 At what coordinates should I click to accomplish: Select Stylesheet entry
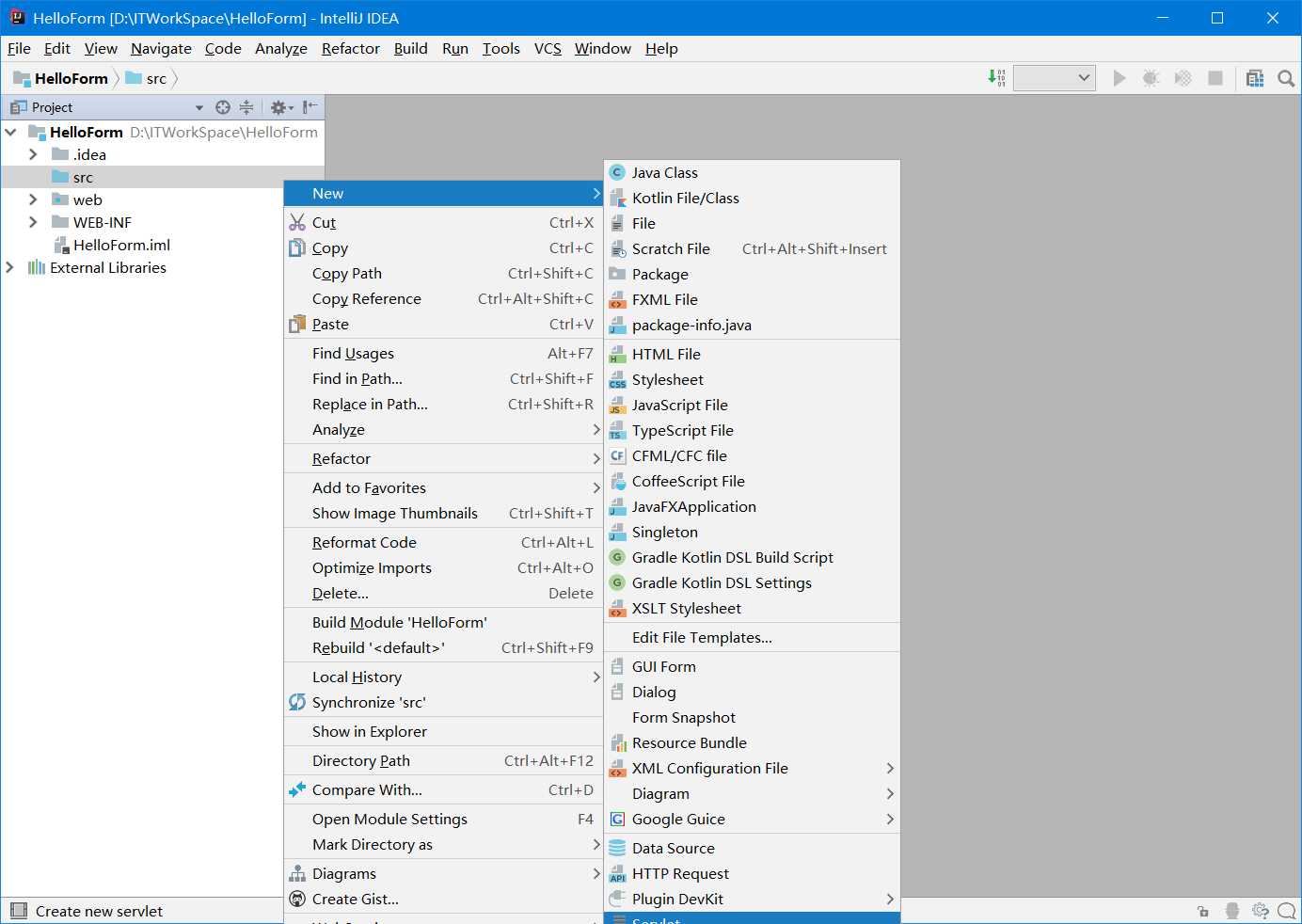point(752,379)
